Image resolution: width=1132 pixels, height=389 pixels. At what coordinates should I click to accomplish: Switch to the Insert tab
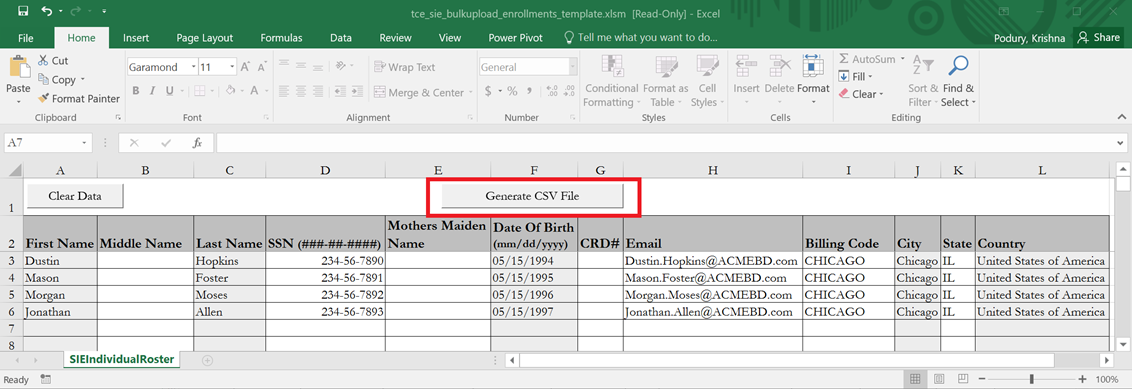tap(136, 38)
